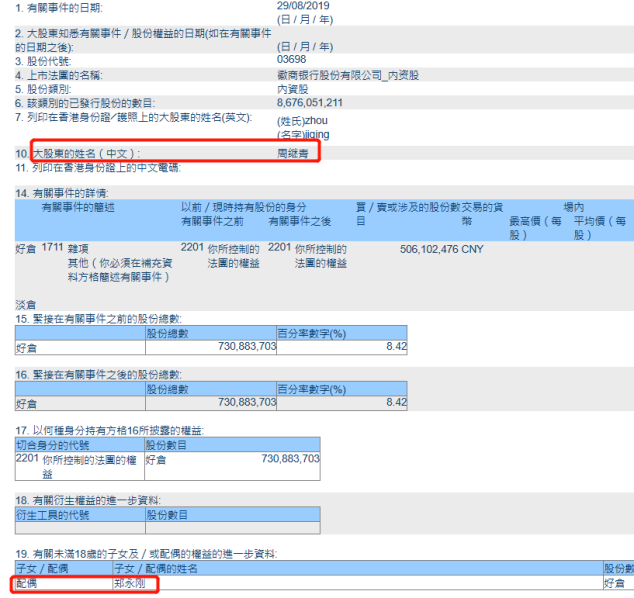Select the stock code 03698
The image size is (634, 598).
pos(291,59)
